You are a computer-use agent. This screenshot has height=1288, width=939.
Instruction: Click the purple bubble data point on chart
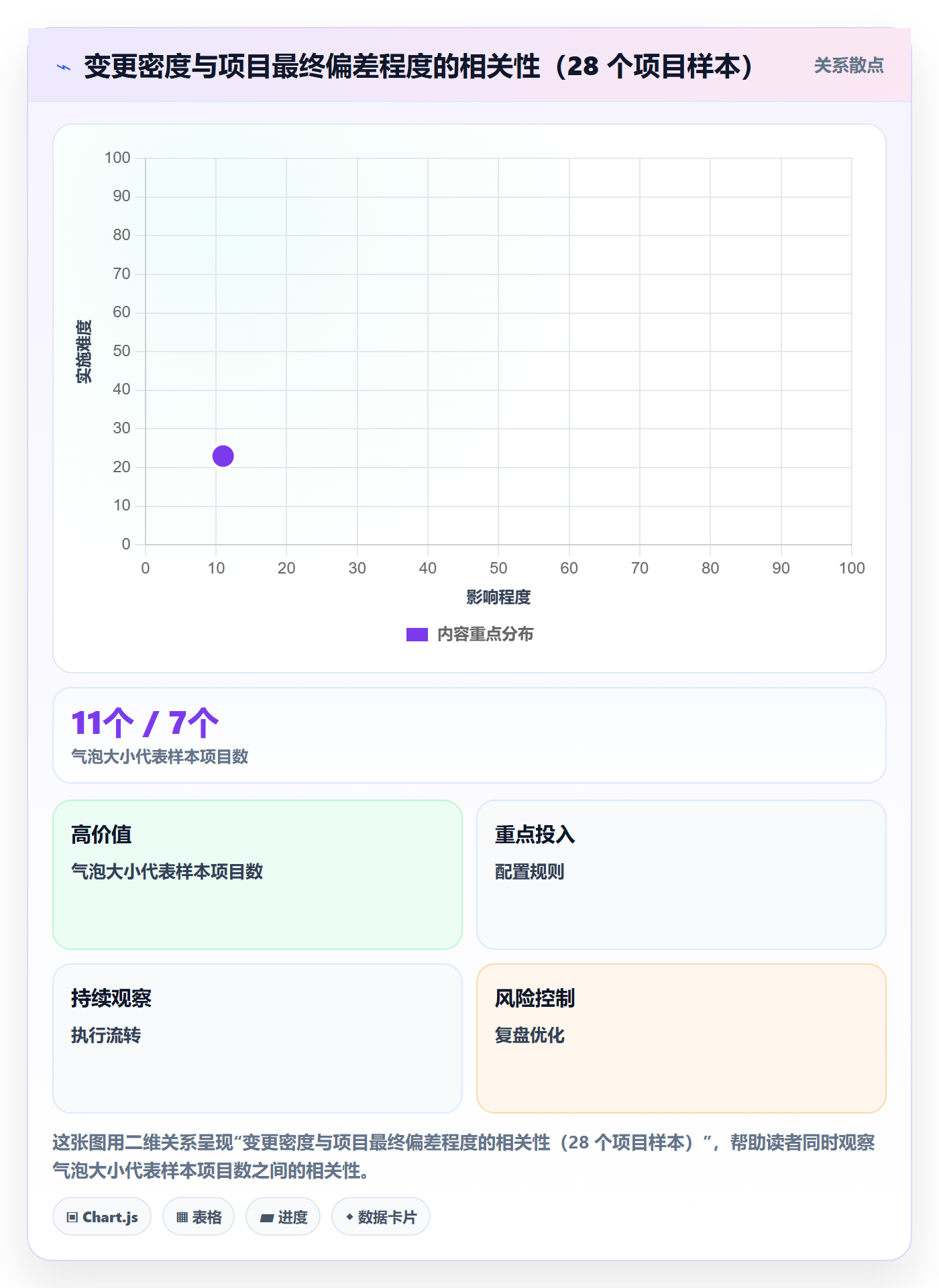223,456
